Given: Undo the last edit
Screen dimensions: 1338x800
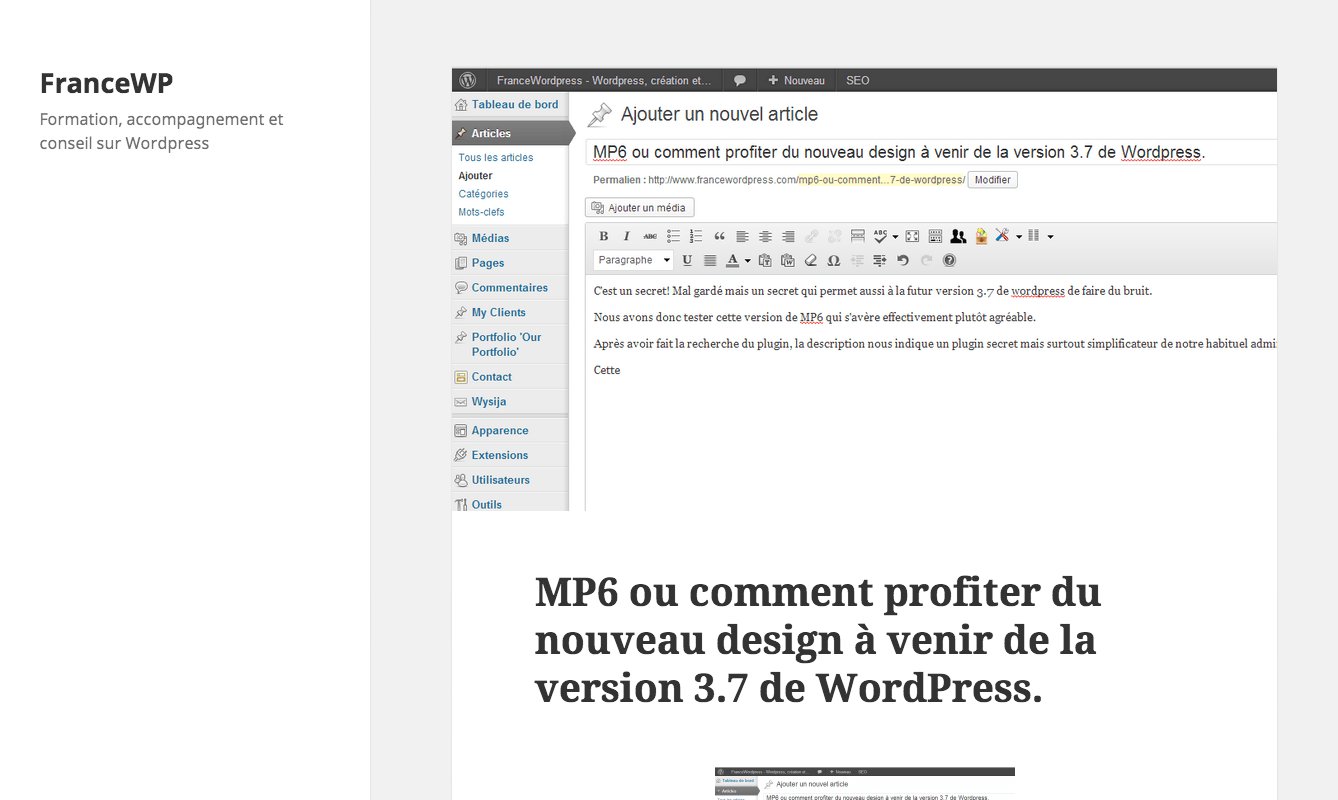Looking at the screenshot, I should tap(903, 260).
